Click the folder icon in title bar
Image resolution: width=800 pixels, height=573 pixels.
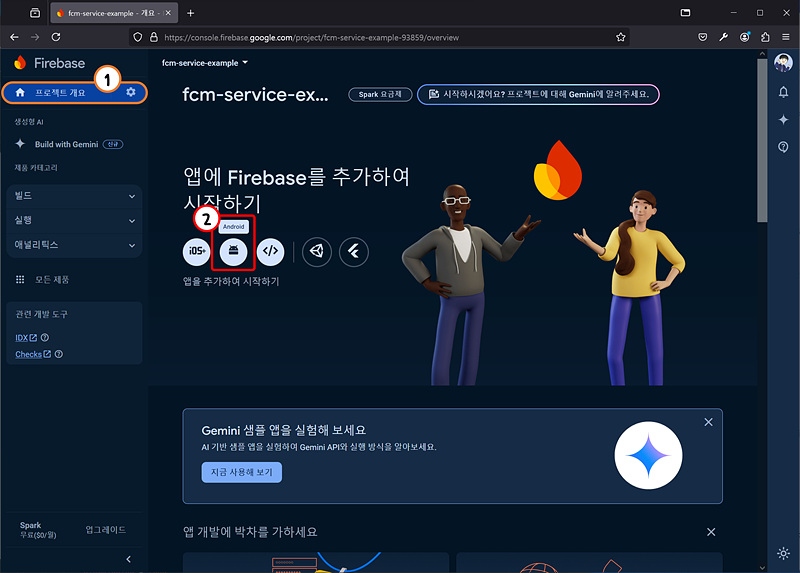point(685,13)
